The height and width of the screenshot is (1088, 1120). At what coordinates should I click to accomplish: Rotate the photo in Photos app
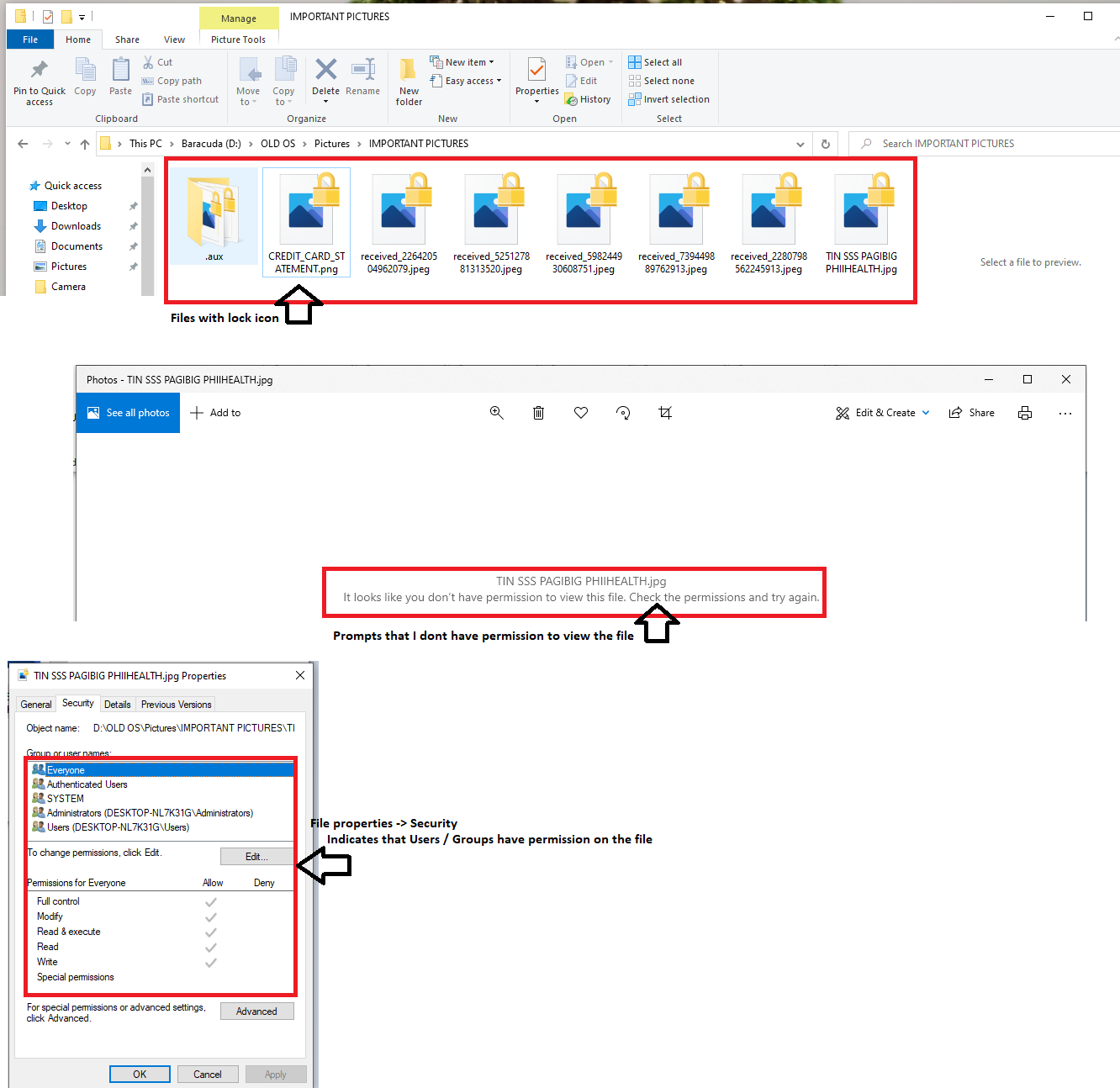pyautogui.click(x=623, y=413)
